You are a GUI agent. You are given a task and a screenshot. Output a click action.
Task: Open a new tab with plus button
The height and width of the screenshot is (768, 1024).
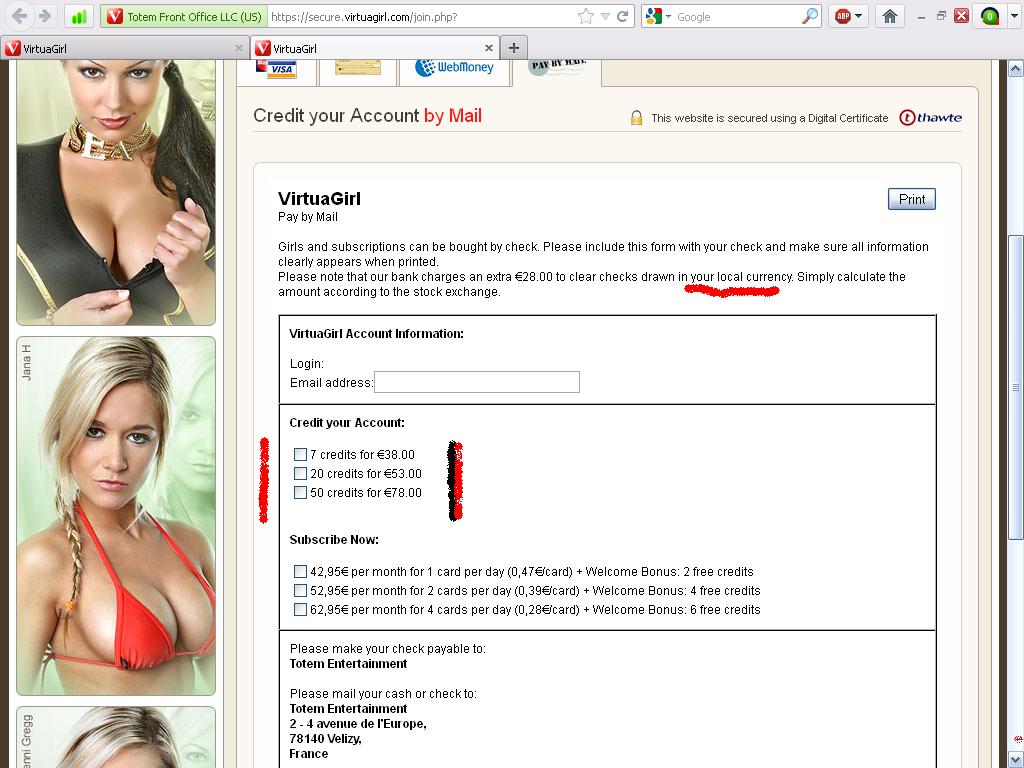coord(513,47)
